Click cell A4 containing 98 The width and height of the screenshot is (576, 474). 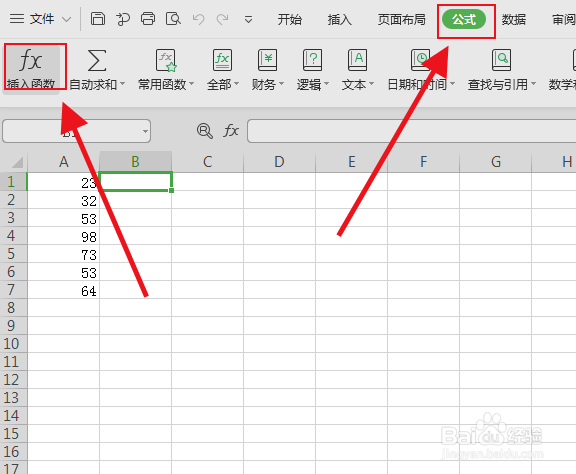64,236
